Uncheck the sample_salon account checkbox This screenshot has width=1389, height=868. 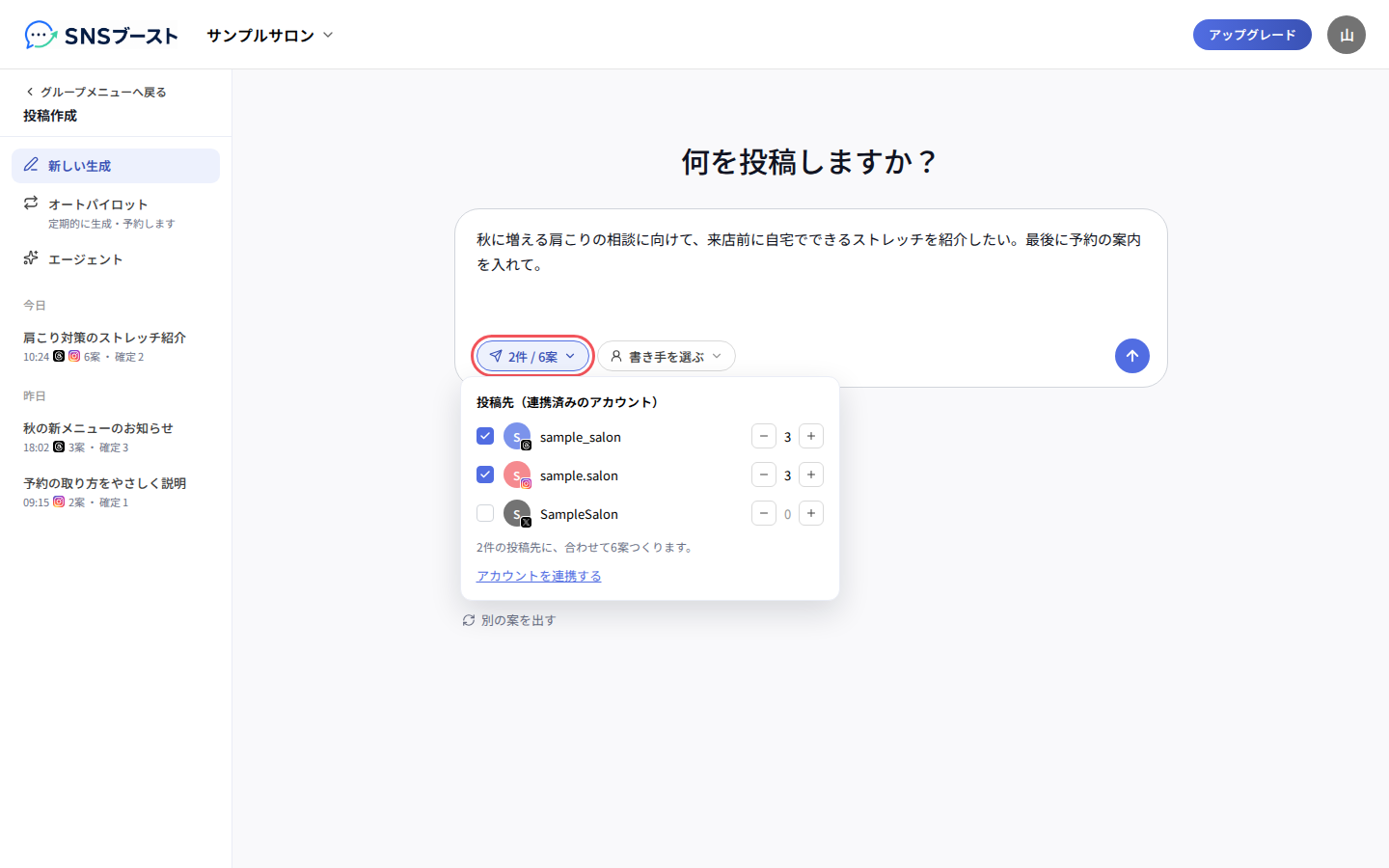click(485, 436)
